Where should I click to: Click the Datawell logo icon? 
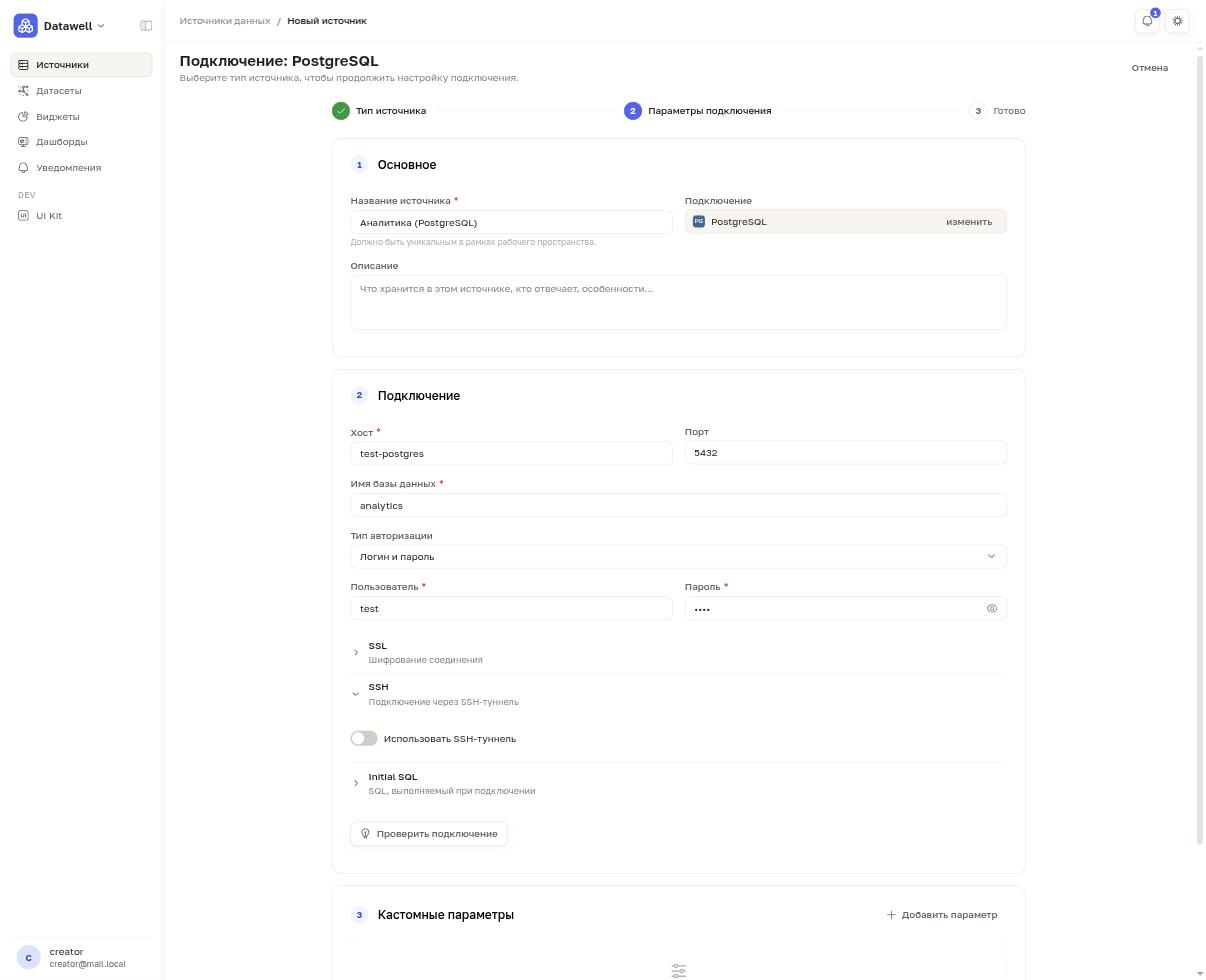point(25,25)
